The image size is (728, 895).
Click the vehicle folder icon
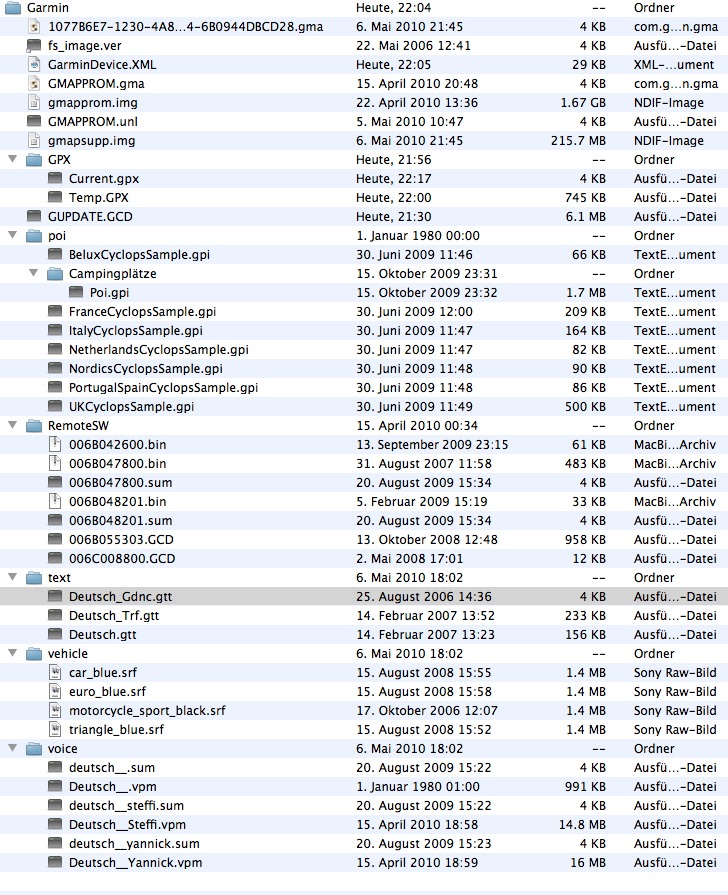click(34, 654)
